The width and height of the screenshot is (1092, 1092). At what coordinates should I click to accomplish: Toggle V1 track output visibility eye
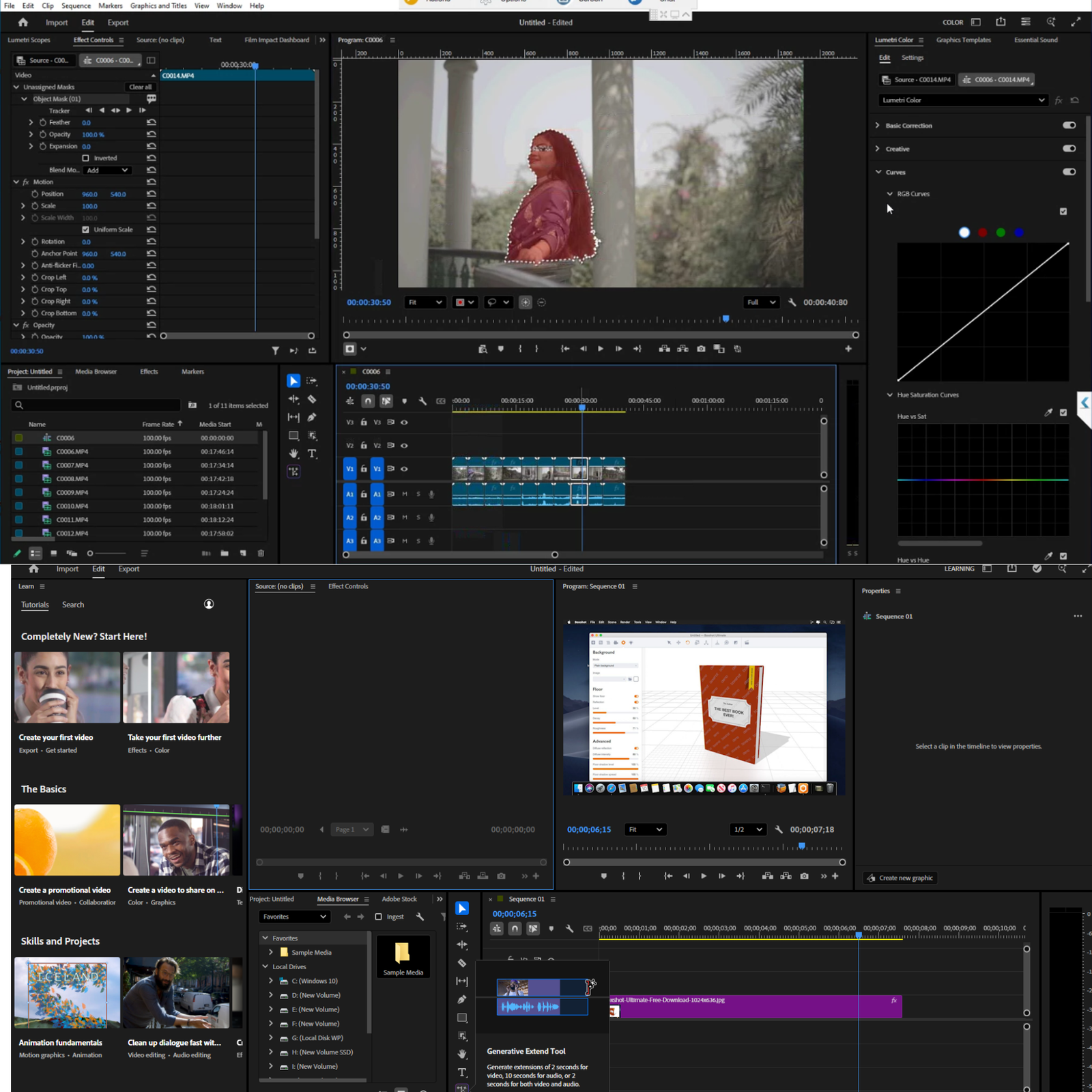point(404,469)
